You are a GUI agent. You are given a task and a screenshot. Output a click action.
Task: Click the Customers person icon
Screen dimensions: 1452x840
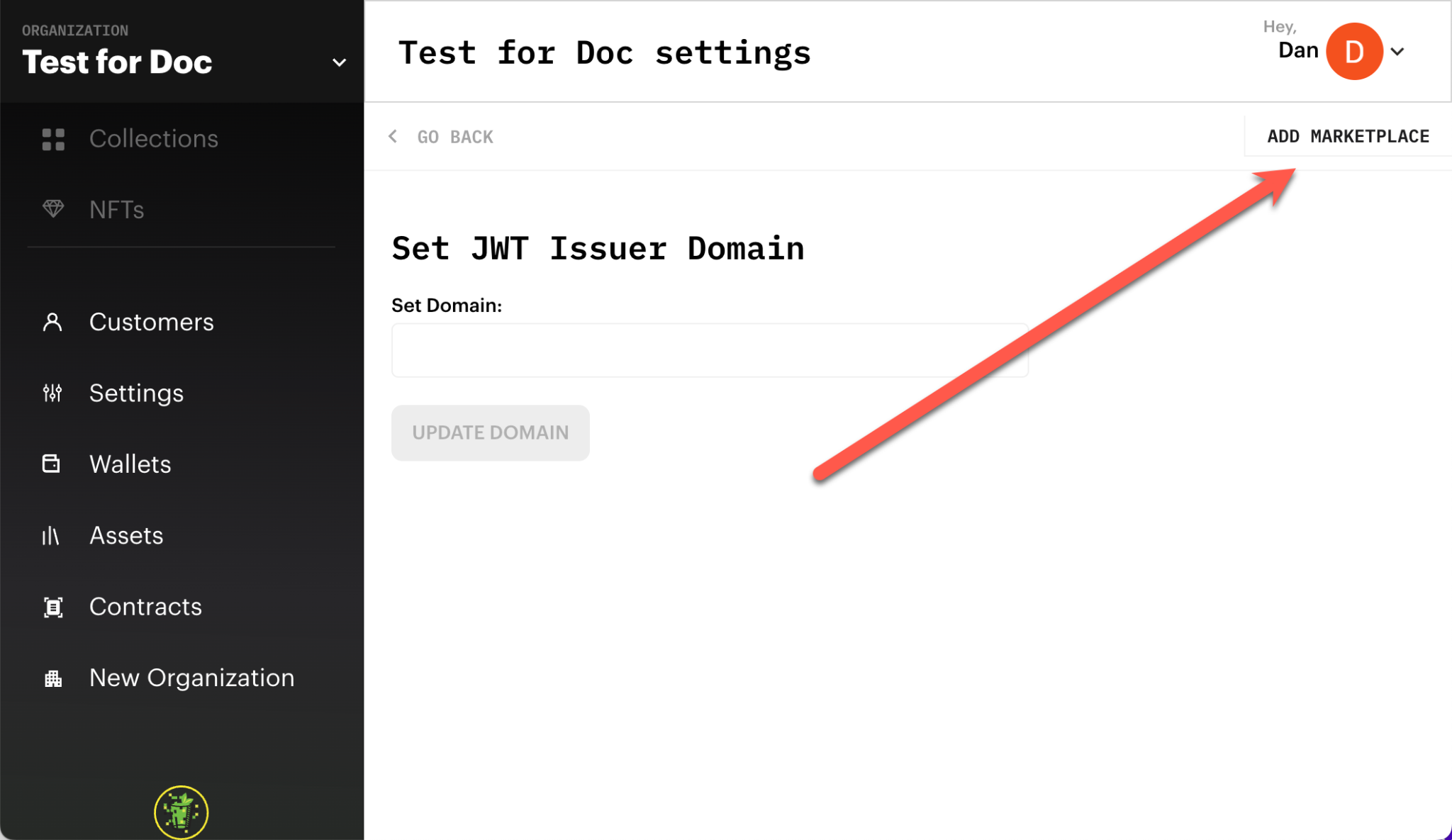click(x=52, y=323)
